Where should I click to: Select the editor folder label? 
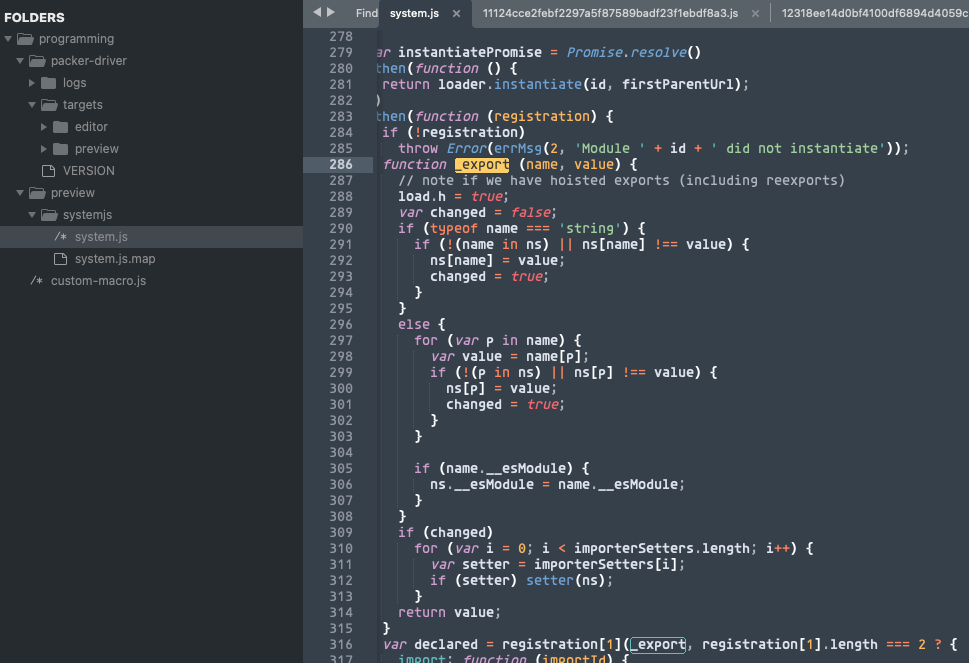(91, 127)
